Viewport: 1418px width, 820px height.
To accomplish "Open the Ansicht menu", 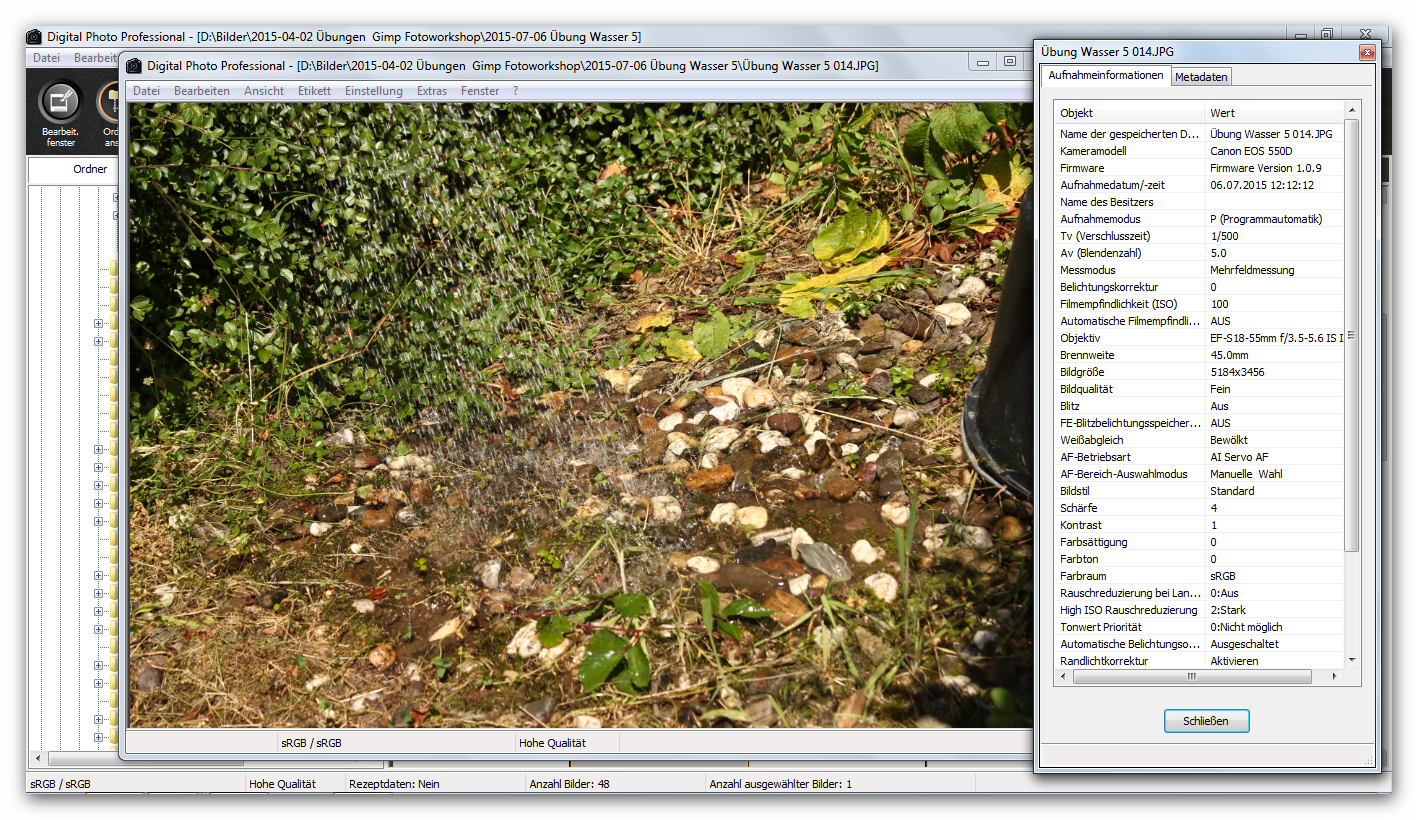I will pos(264,91).
